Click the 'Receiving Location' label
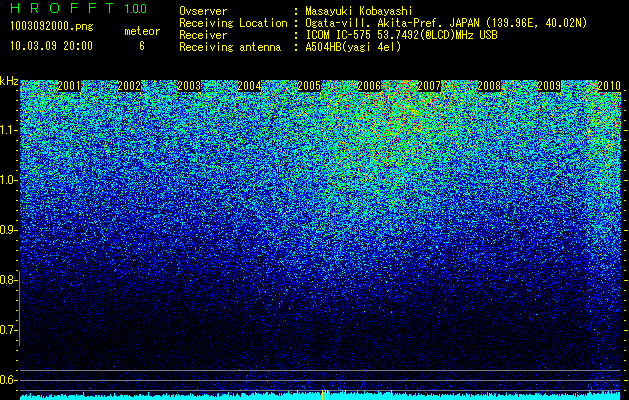629x400 pixels. point(233,23)
